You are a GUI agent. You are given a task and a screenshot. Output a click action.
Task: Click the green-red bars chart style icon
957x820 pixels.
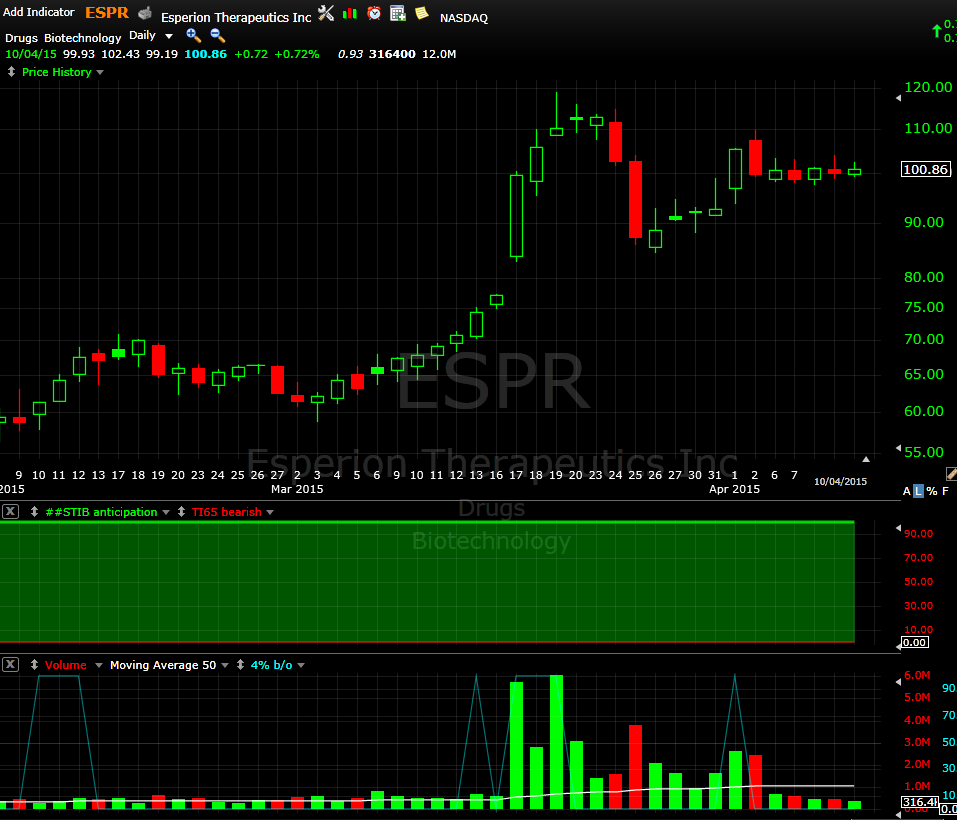tap(350, 13)
